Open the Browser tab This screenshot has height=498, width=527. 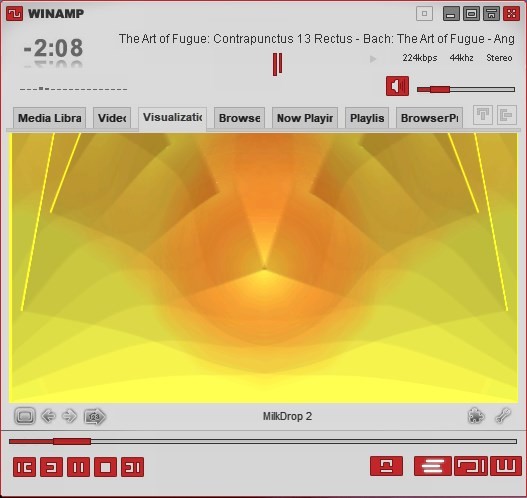click(x=239, y=118)
